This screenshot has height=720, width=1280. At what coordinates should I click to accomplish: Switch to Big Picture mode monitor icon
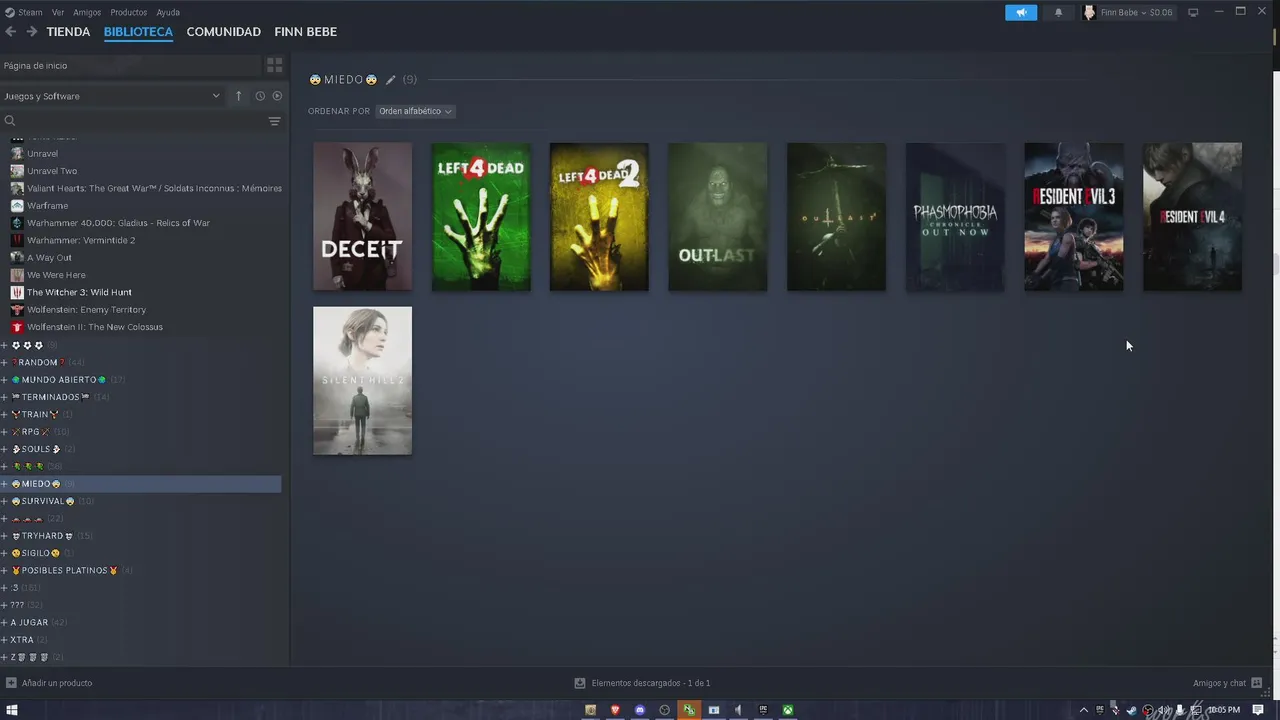click(x=1193, y=12)
